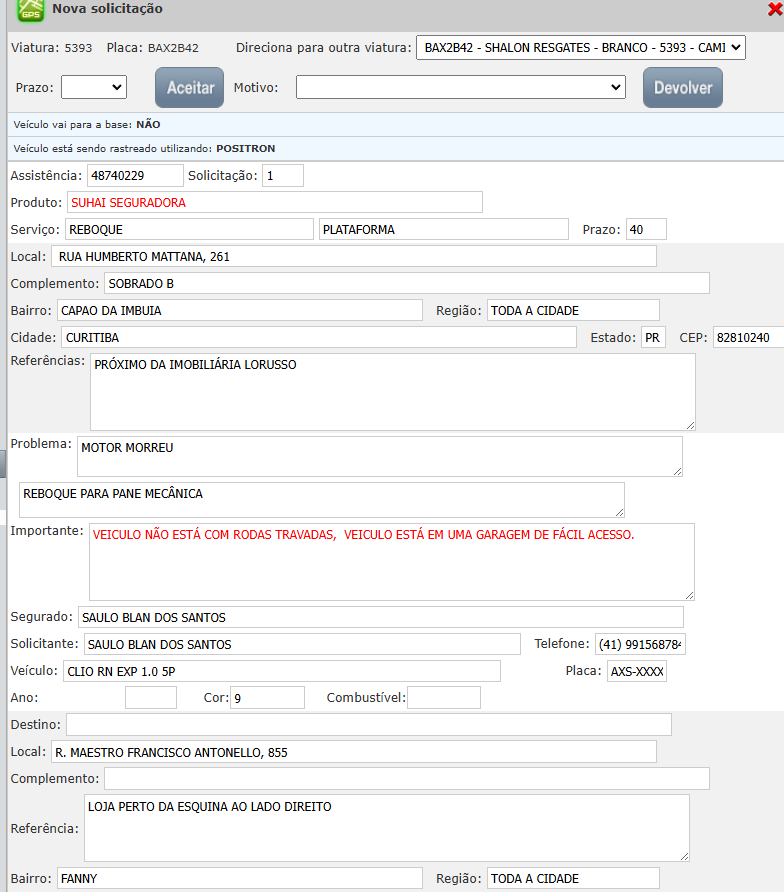Click the resize handle of the Importante text area
784x892 pixels.
690,596
